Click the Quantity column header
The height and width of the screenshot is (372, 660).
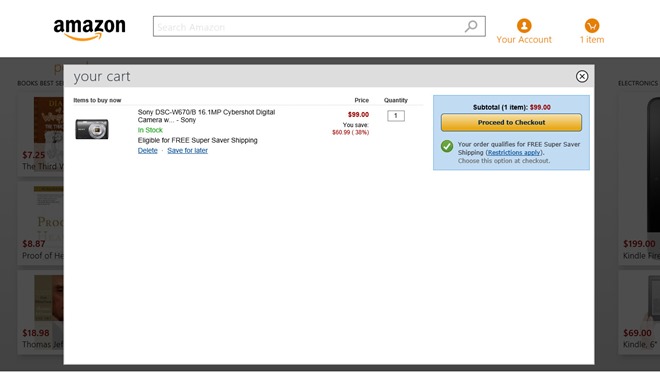click(396, 100)
